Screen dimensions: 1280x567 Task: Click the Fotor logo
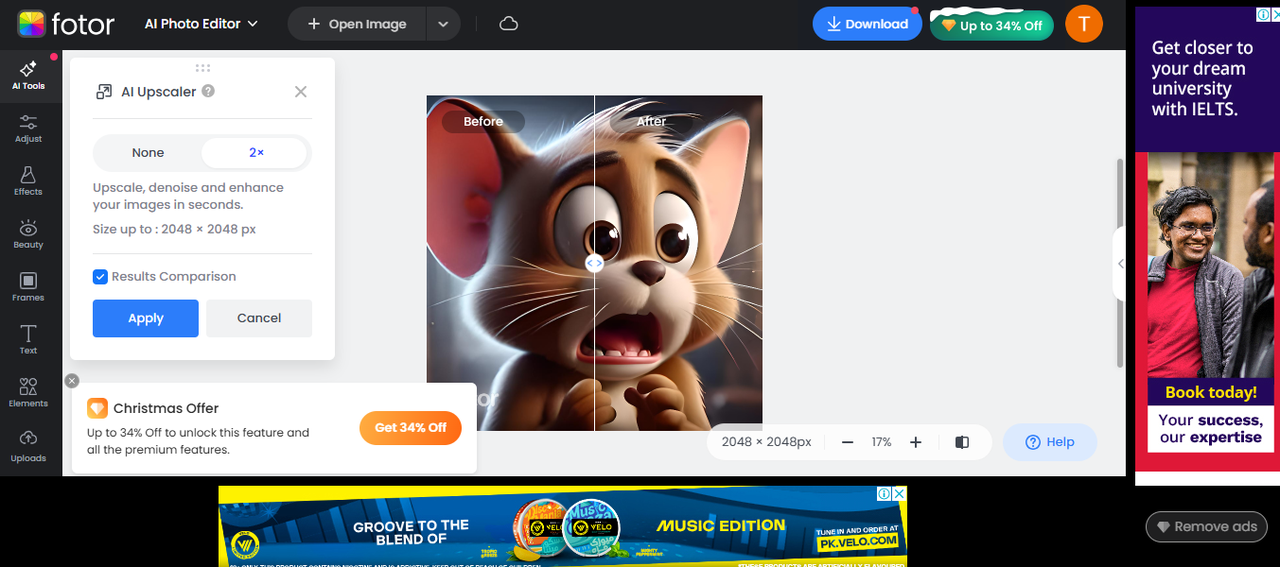66,23
